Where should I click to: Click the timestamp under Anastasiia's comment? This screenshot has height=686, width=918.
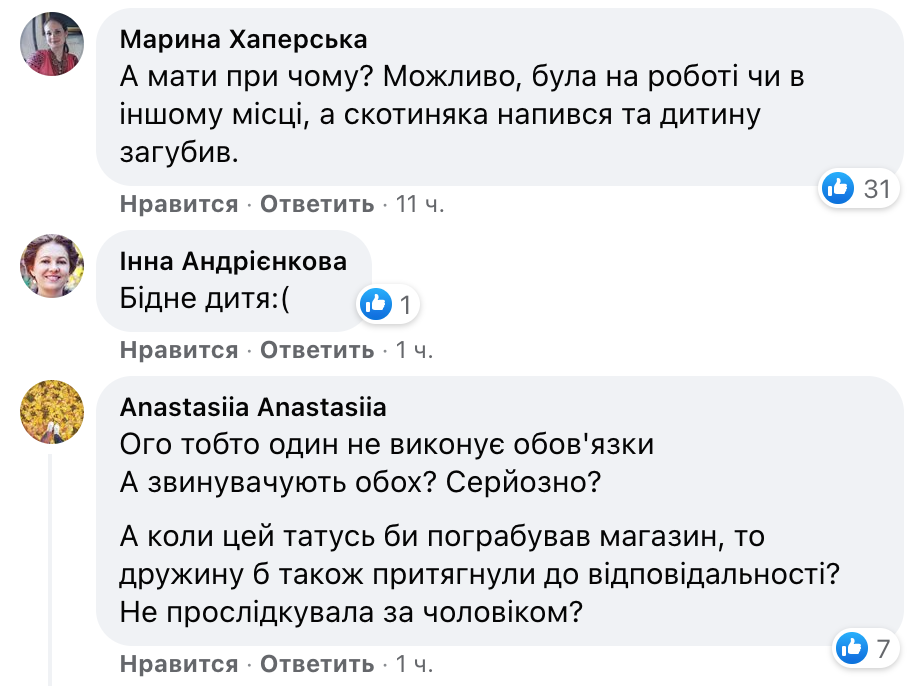click(414, 664)
